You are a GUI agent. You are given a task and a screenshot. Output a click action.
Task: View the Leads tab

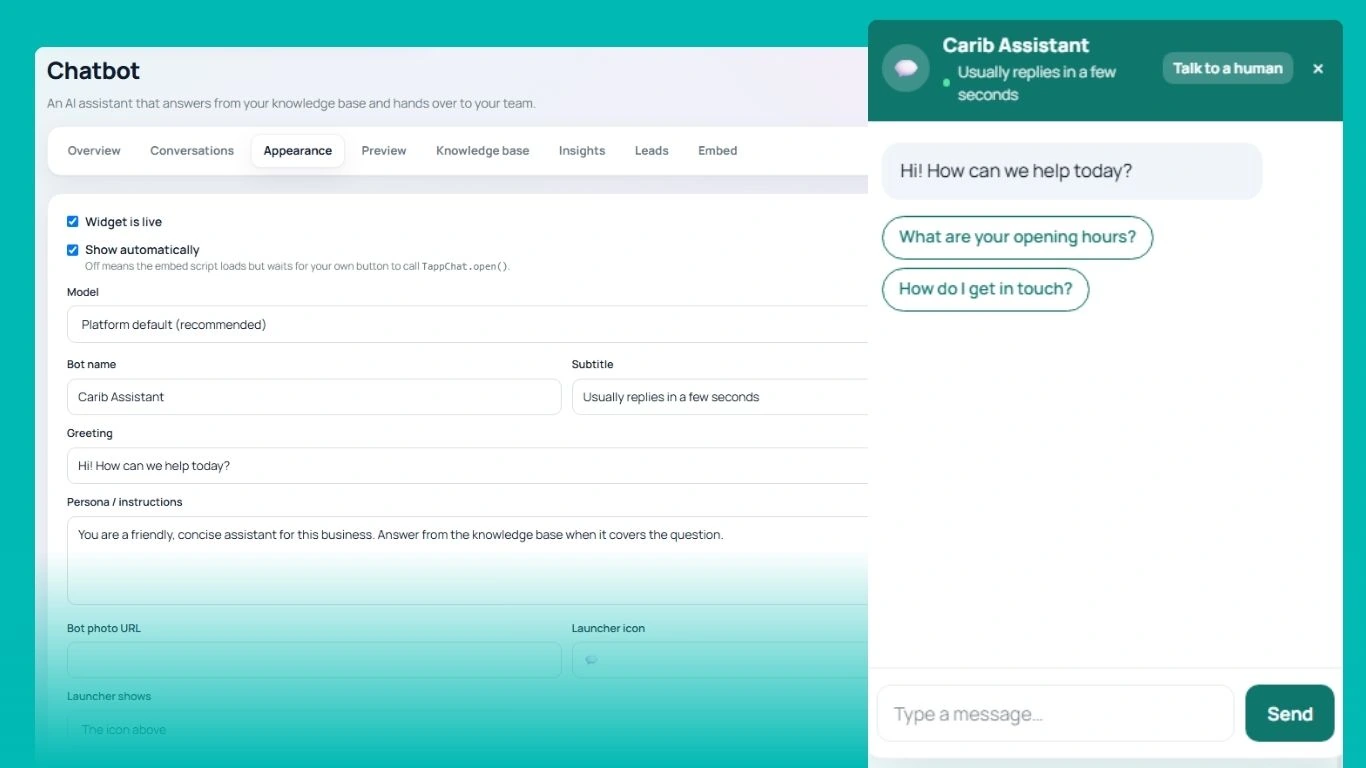(651, 151)
